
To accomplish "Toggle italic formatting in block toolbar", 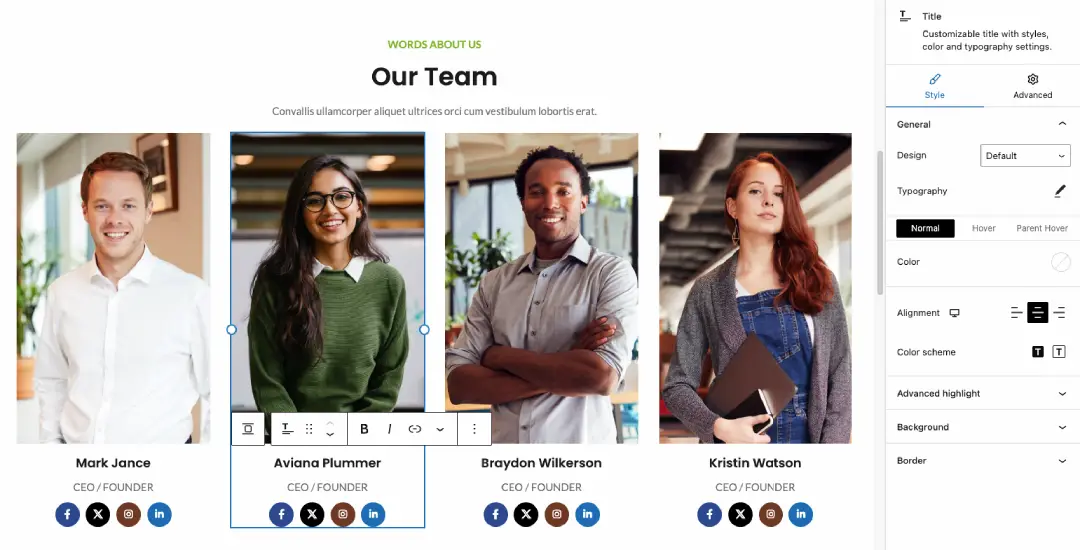I will point(389,429).
